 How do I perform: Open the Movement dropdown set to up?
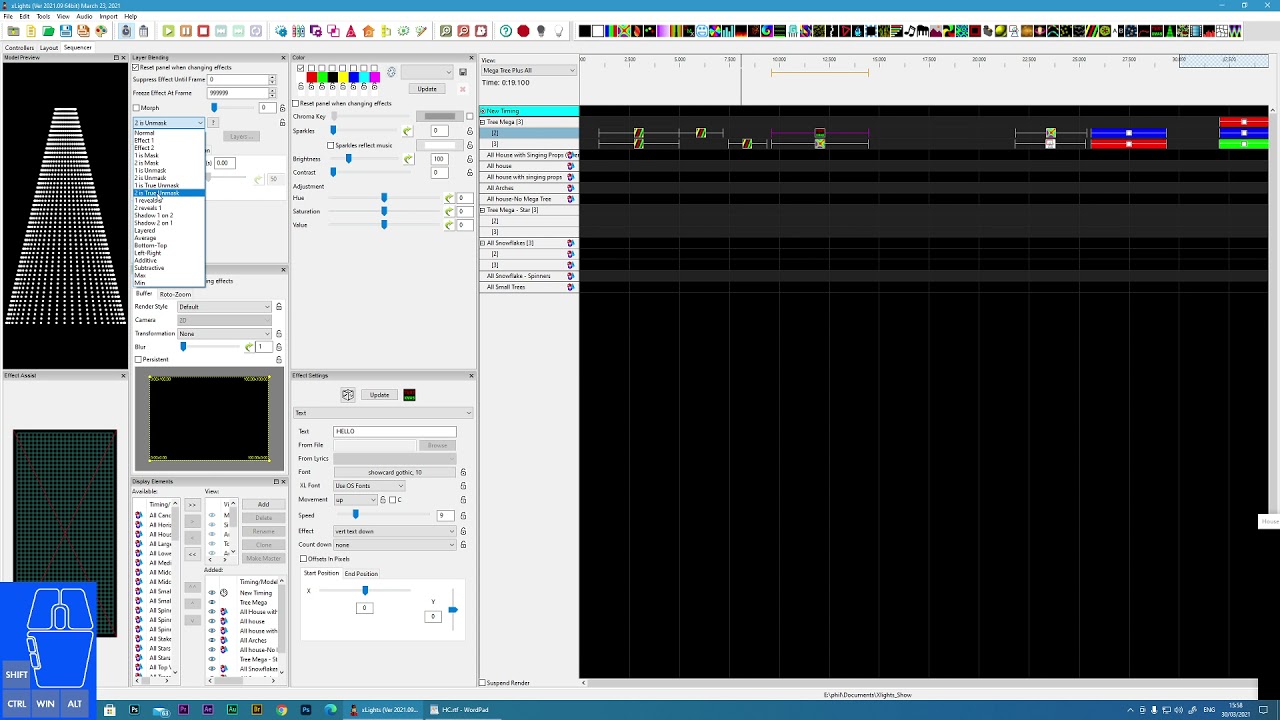(x=355, y=500)
